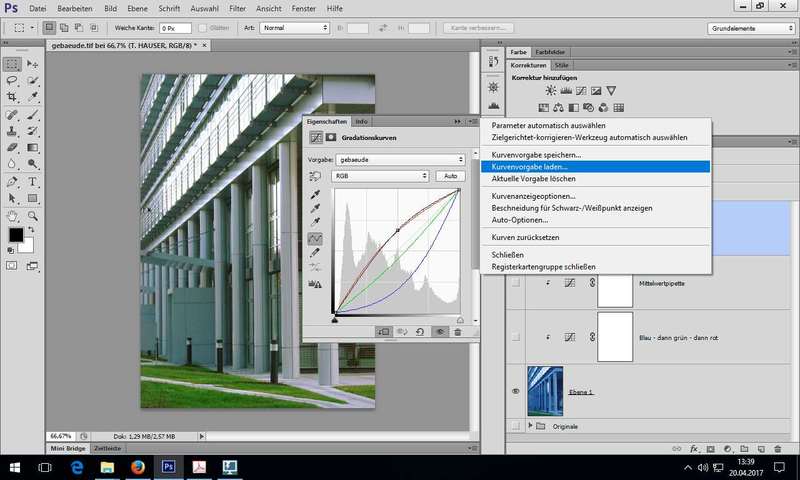Select the Crop tool in the toolbar
This screenshot has width=800, height=480.
(13, 97)
